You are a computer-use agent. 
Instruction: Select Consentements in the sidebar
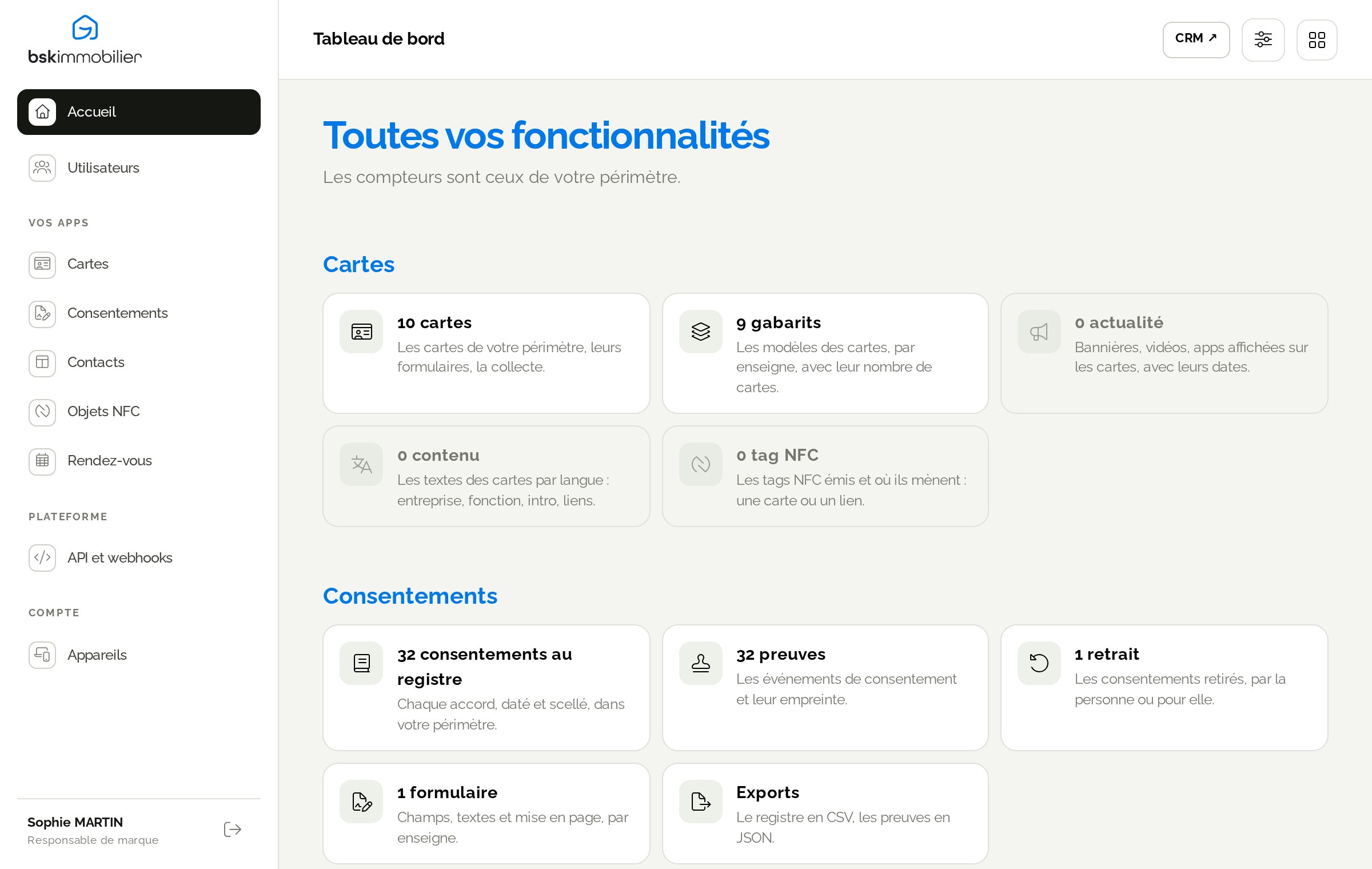click(x=139, y=313)
